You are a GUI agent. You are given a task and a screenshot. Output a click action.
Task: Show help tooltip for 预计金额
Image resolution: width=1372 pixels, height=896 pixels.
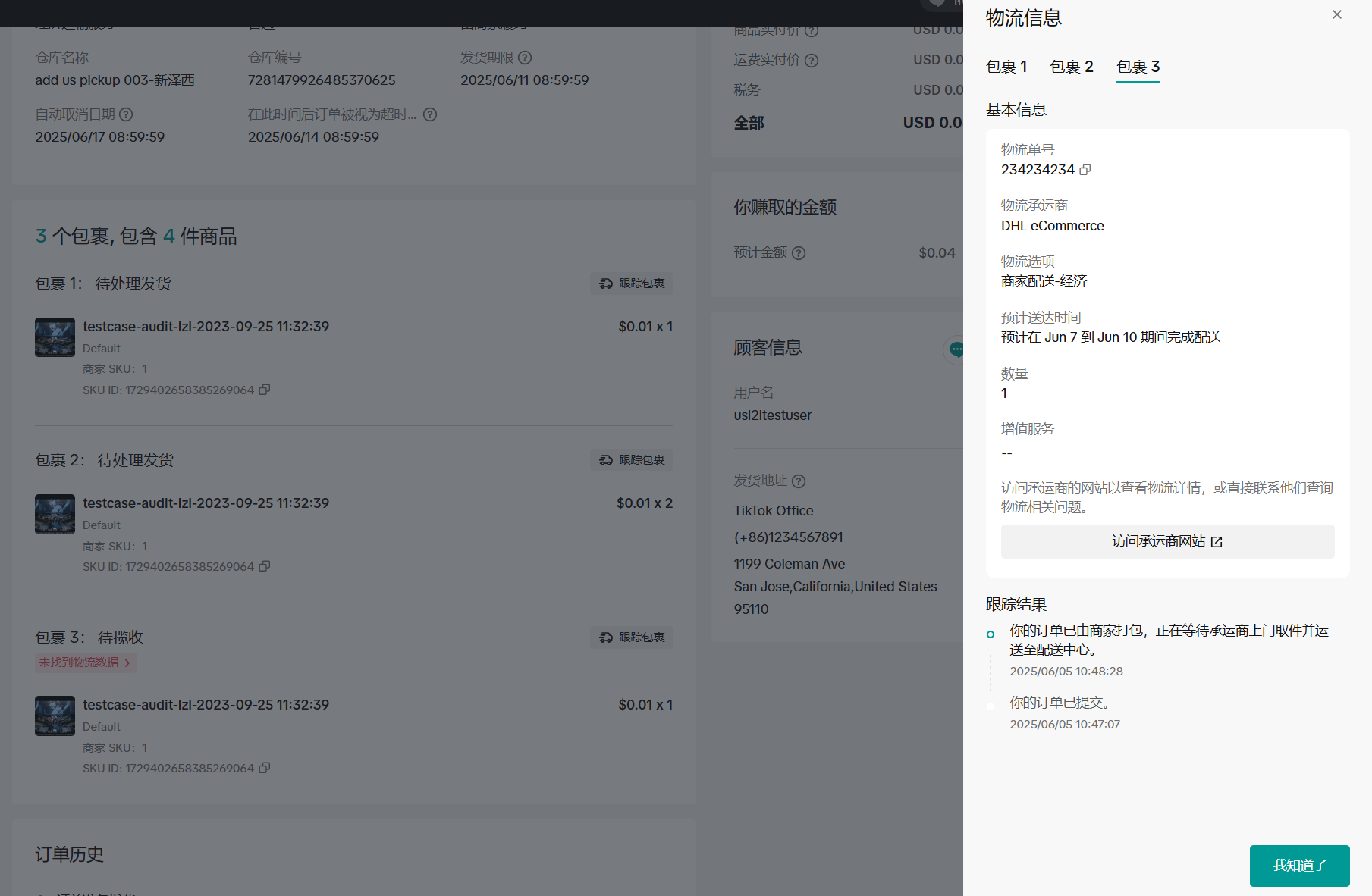[x=799, y=253]
